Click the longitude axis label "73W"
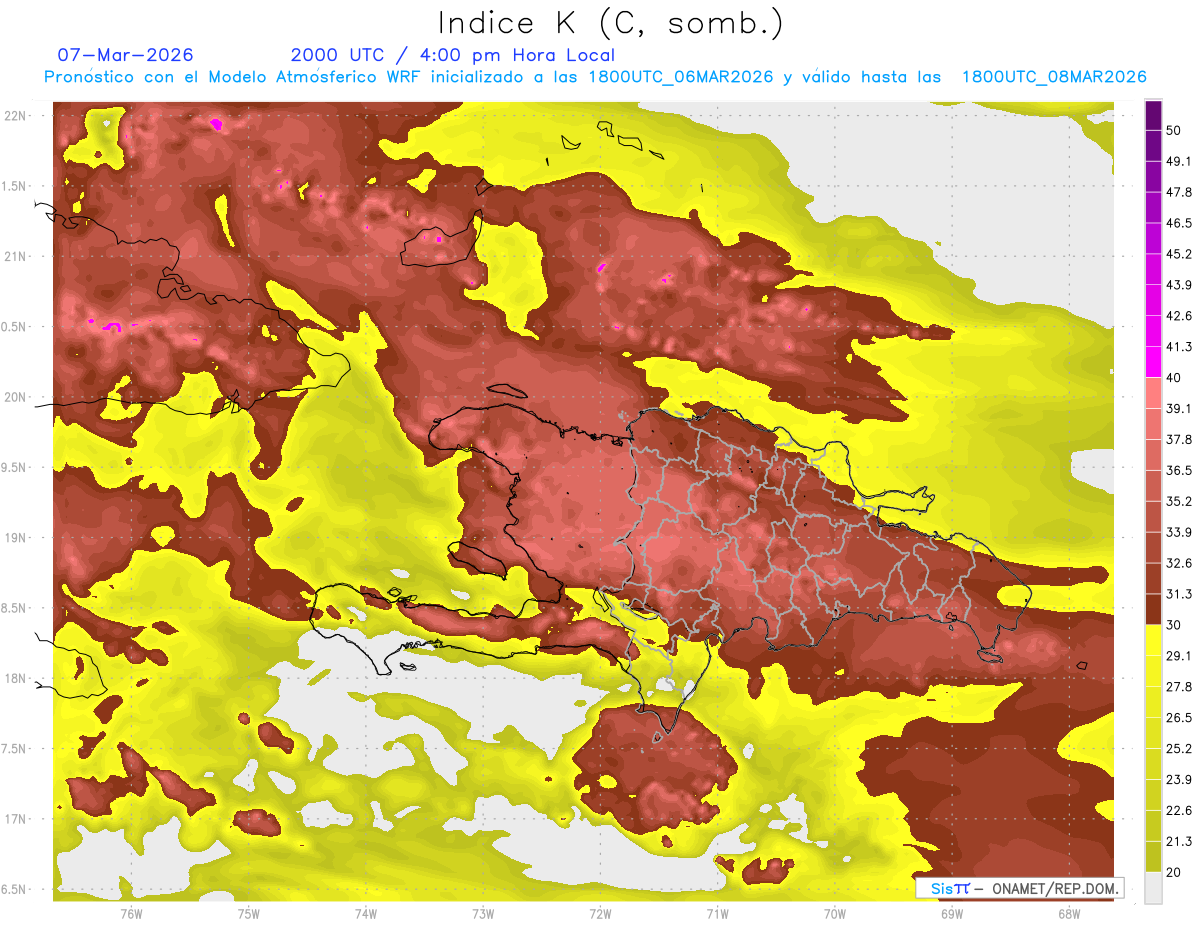This screenshot has width=1200, height=927. pyautogui.click(x=483, y=914)
